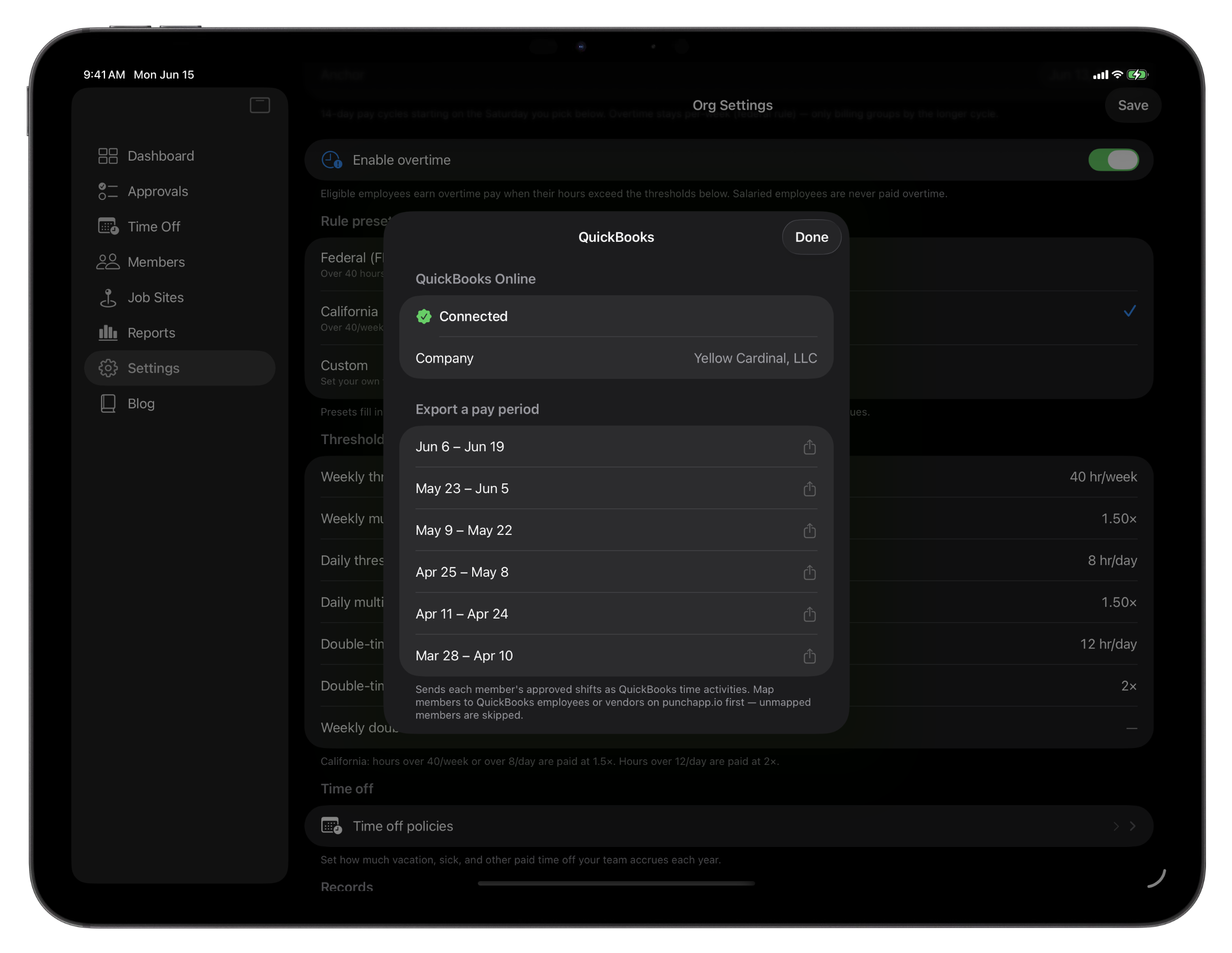Viewport: 1232px width, 953px height.
Task: Open Reports in the sidebar
Action: pos(179,332)
